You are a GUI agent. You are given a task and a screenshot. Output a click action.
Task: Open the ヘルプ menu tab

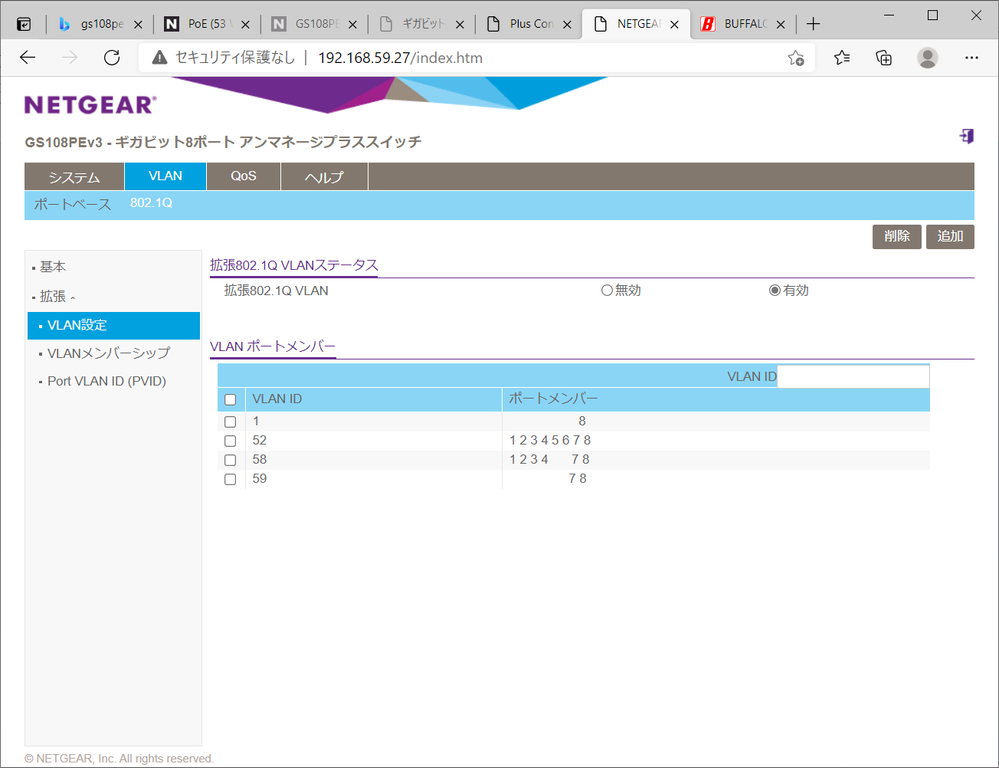point(324,177)
